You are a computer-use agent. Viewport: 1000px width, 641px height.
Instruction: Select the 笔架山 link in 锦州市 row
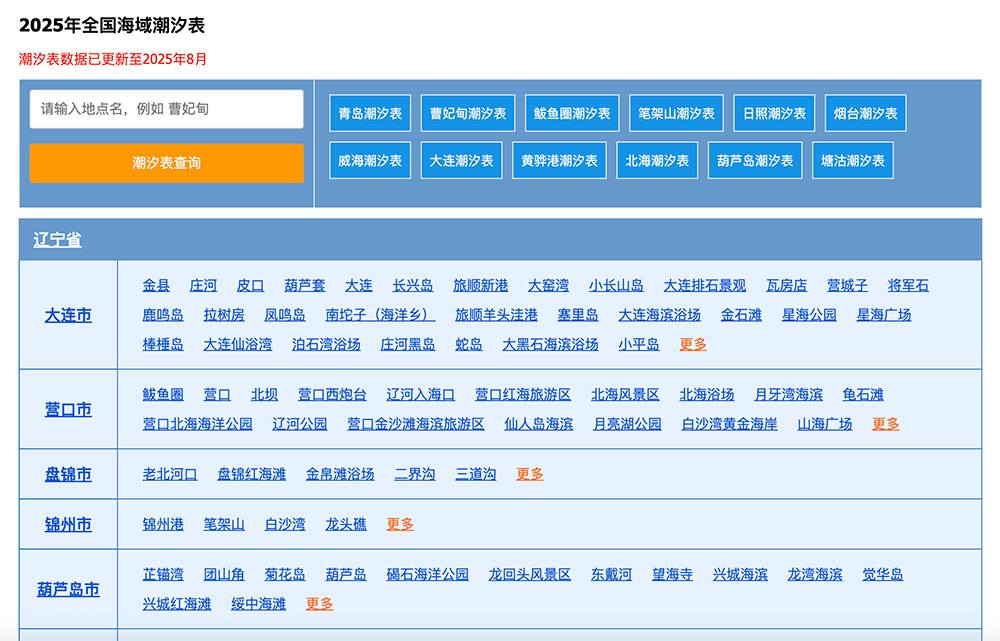pos(224,524)
